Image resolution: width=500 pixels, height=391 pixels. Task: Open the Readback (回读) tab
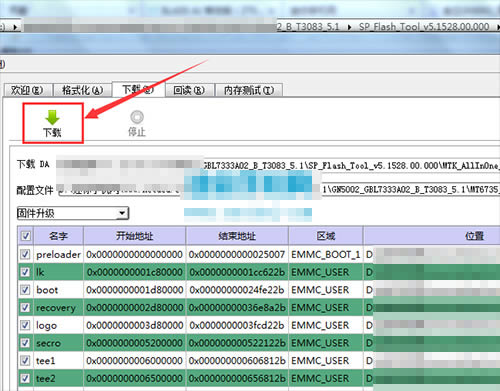(x=189, y=90)
